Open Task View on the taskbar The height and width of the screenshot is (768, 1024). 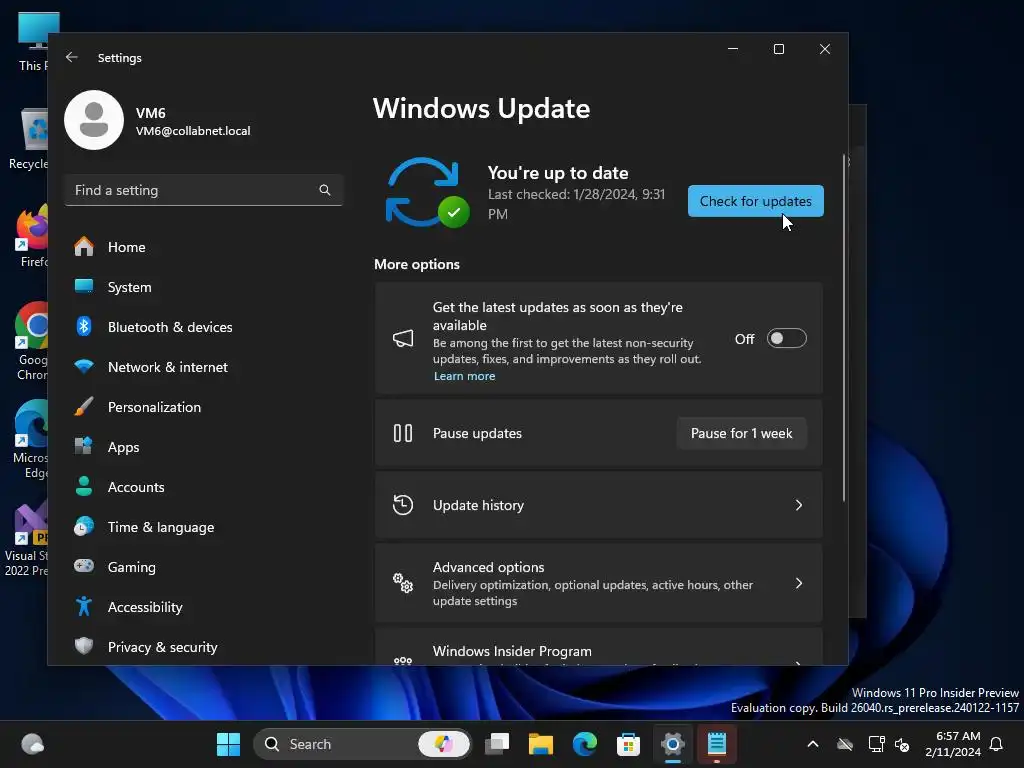click(498, 744)
